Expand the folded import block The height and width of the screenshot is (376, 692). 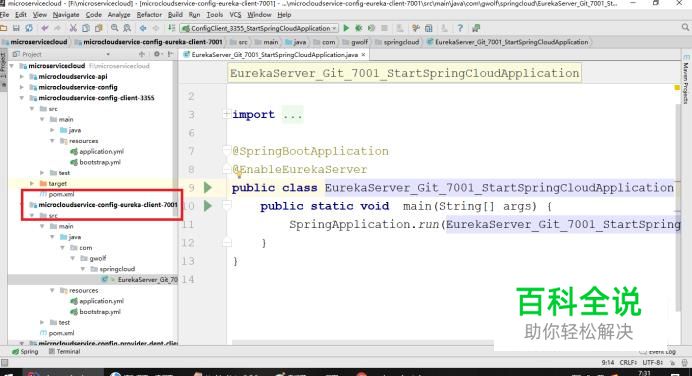click(226, 114)
